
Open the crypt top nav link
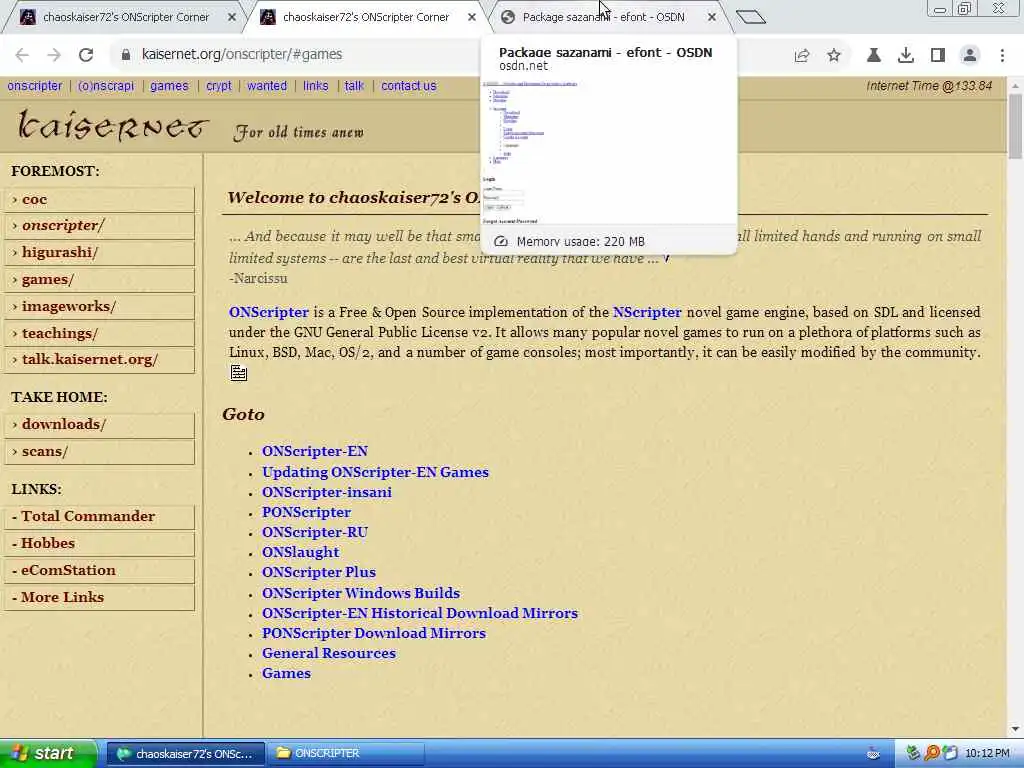pos(219,86)
